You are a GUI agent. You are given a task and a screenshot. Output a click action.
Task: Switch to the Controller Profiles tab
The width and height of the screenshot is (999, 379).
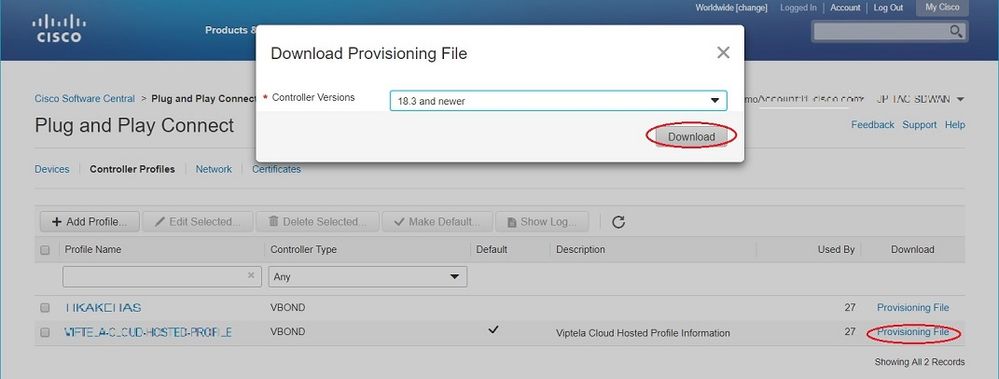(132, 169)
